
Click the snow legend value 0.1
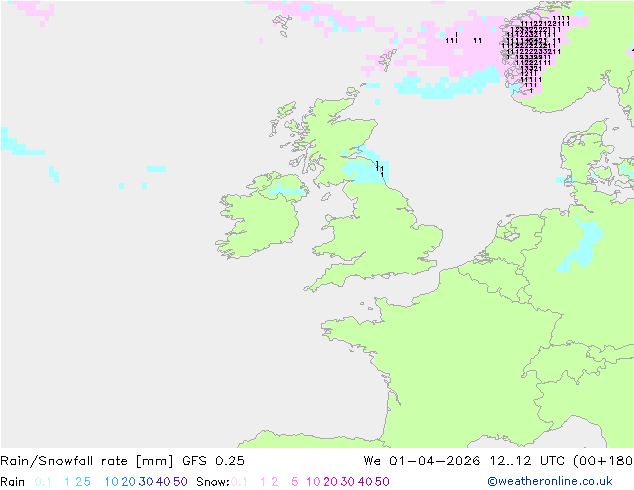239,482
